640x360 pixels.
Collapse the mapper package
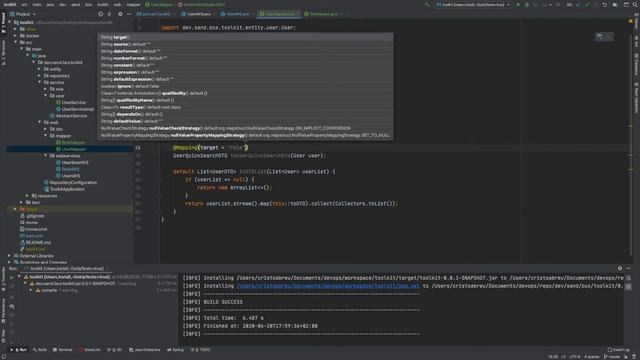(46, 136)
